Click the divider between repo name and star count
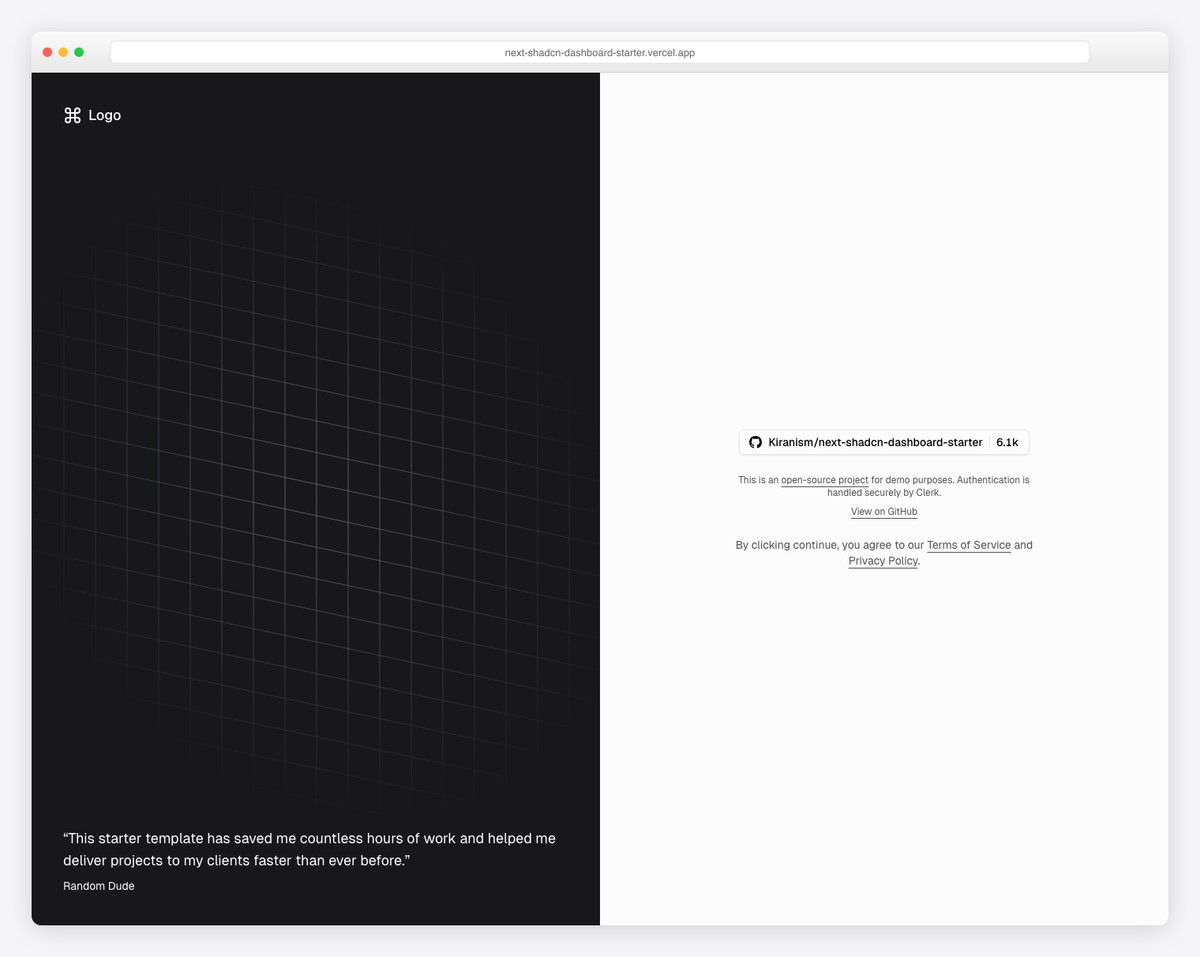 point(989,441)
